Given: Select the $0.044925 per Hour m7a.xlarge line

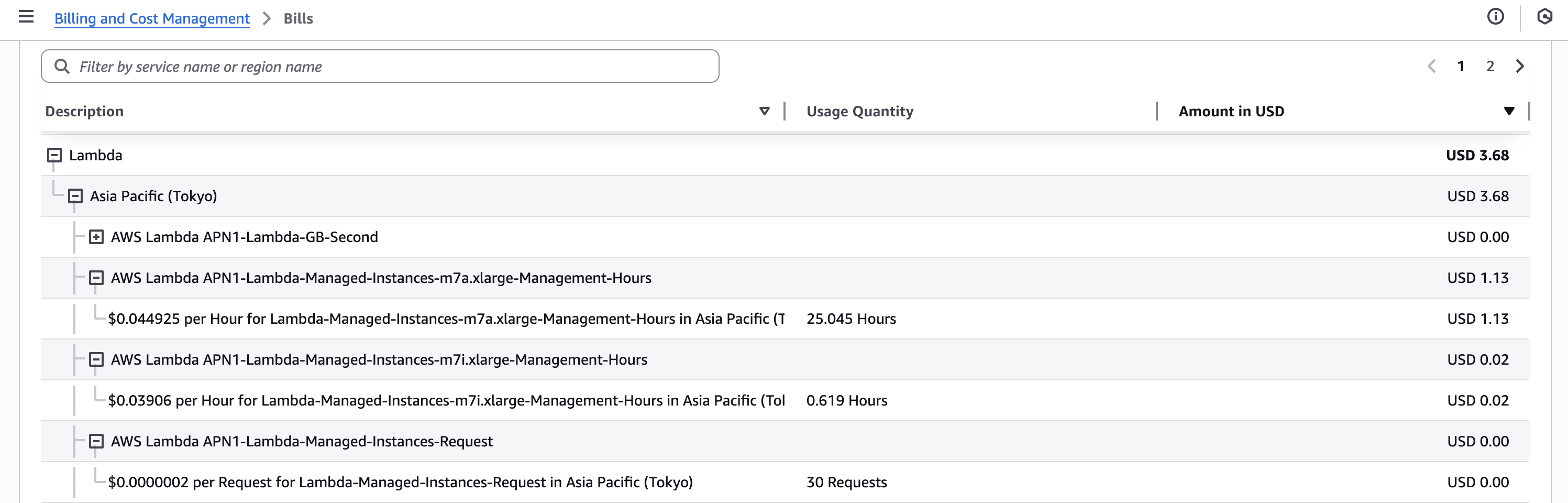Looking at the screenshot, I should (x=446, y=319).
